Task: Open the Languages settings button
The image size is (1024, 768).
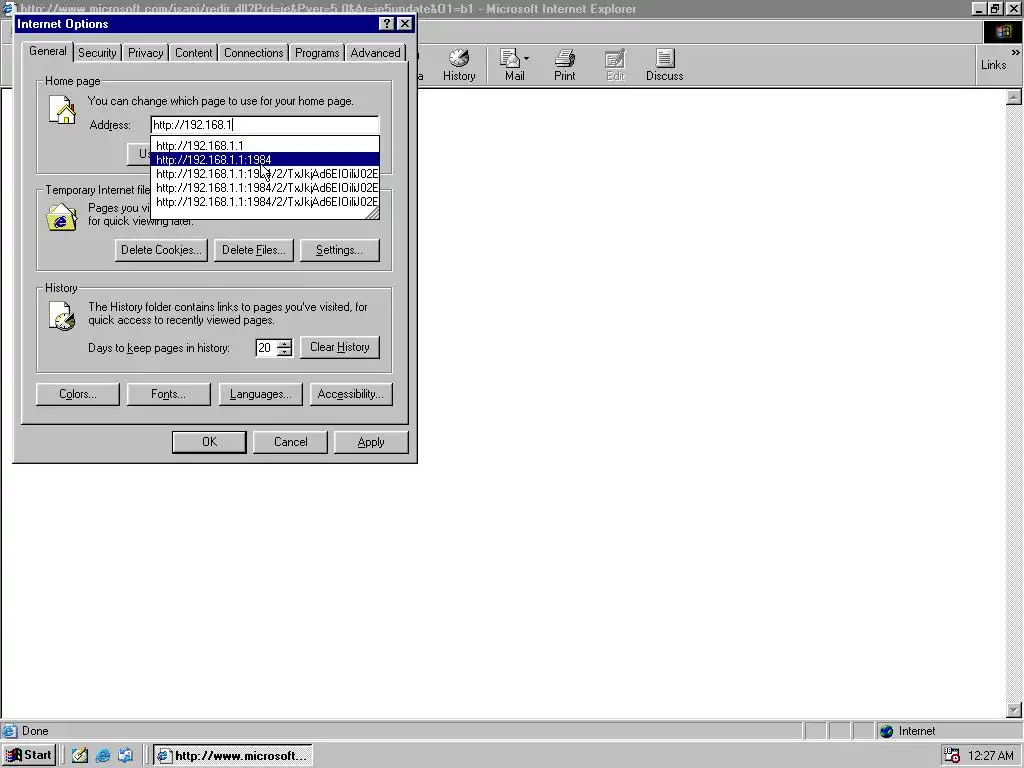Action: 261,394
